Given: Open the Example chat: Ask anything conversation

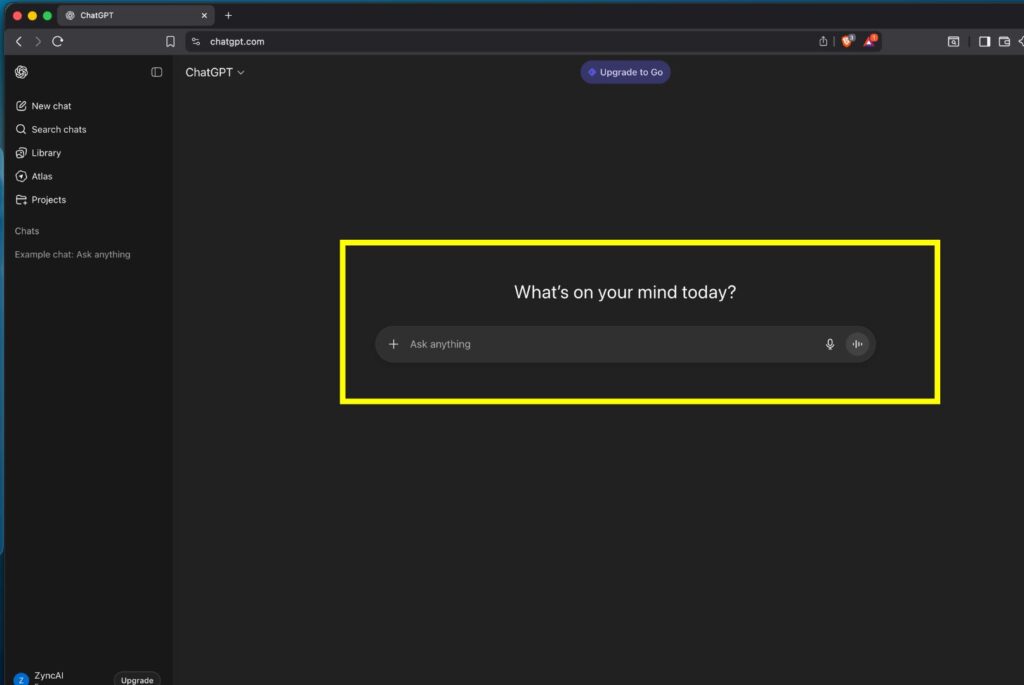Looking at the screenshot, I should (x=72, y=255).
